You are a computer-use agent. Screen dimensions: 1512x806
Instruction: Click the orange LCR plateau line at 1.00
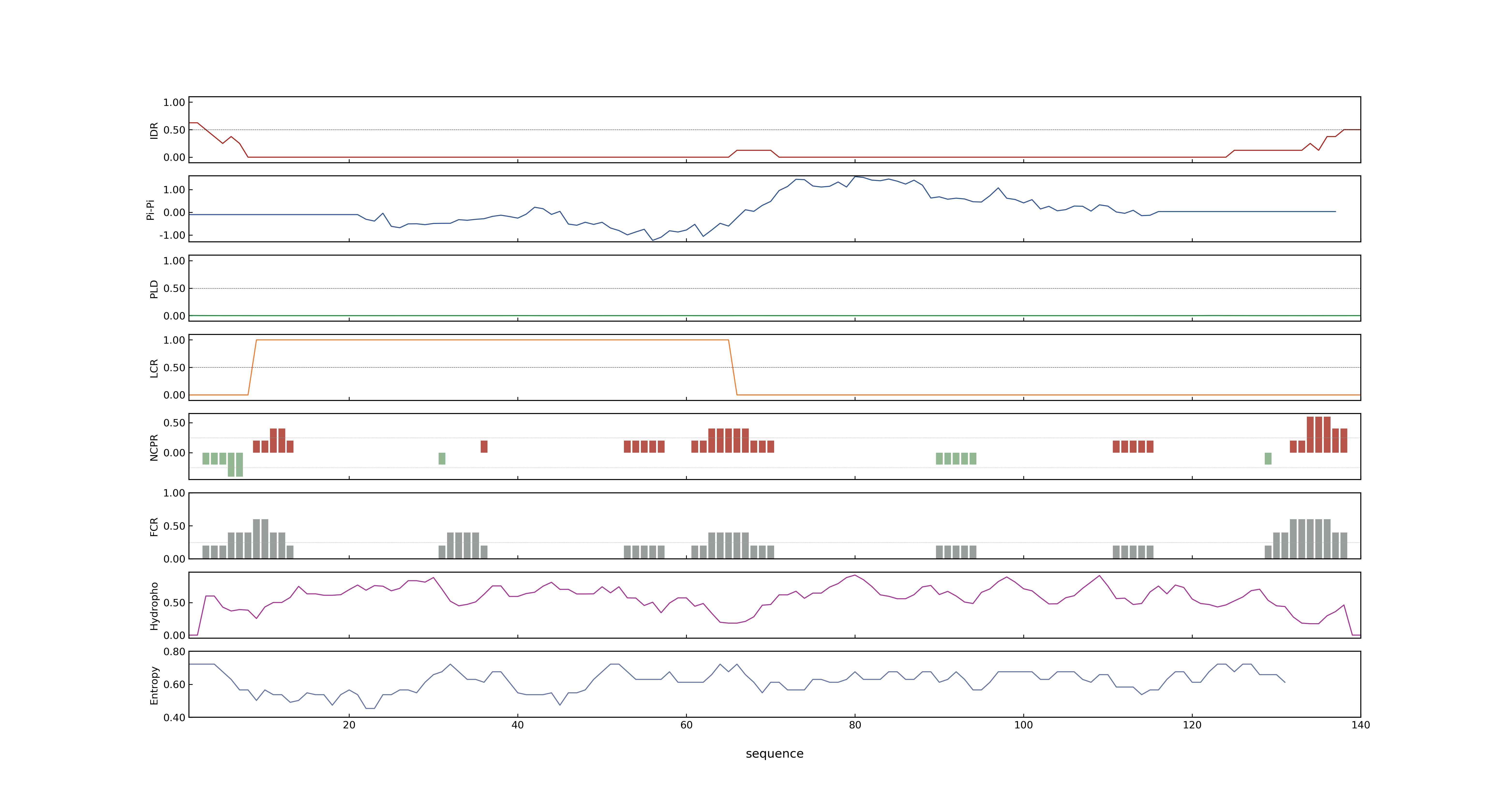click(x=493, y=340)
